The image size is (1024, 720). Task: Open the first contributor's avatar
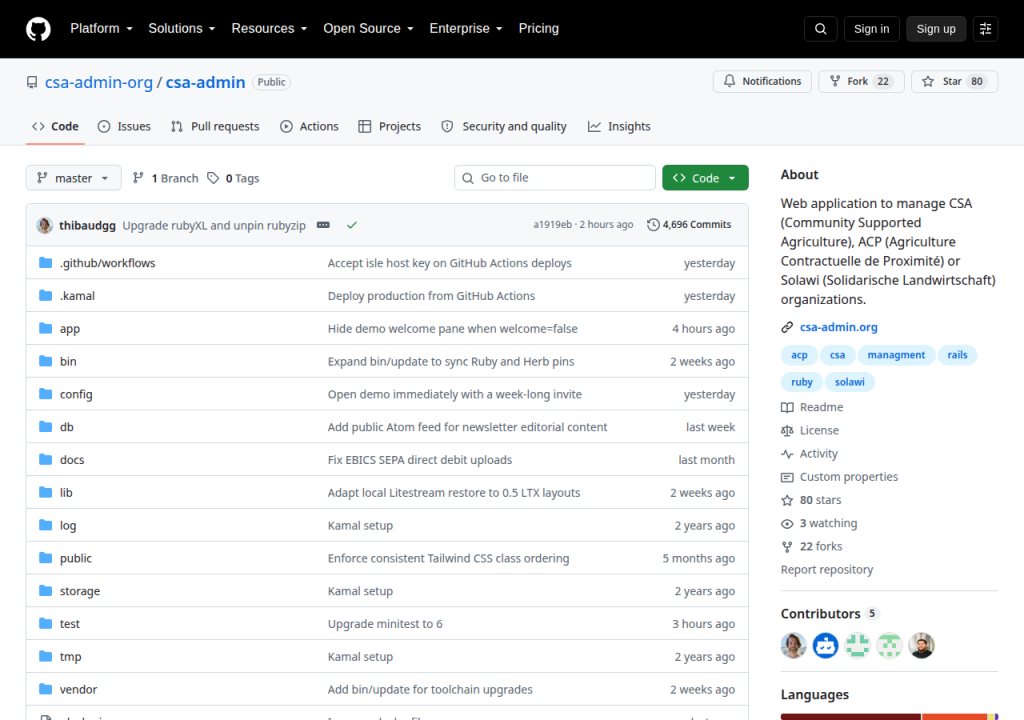click(793, 646)
